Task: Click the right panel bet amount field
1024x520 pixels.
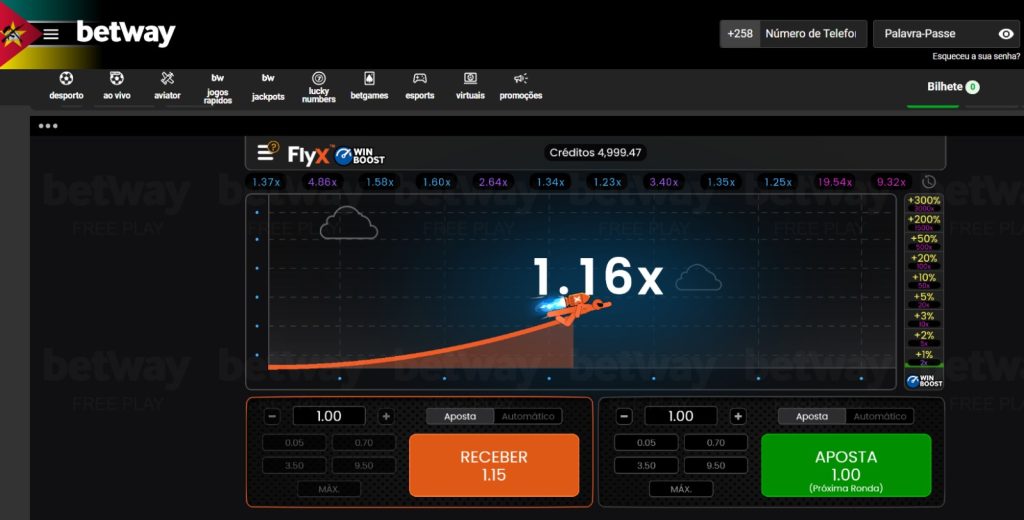Action: [x=680, y=416]
